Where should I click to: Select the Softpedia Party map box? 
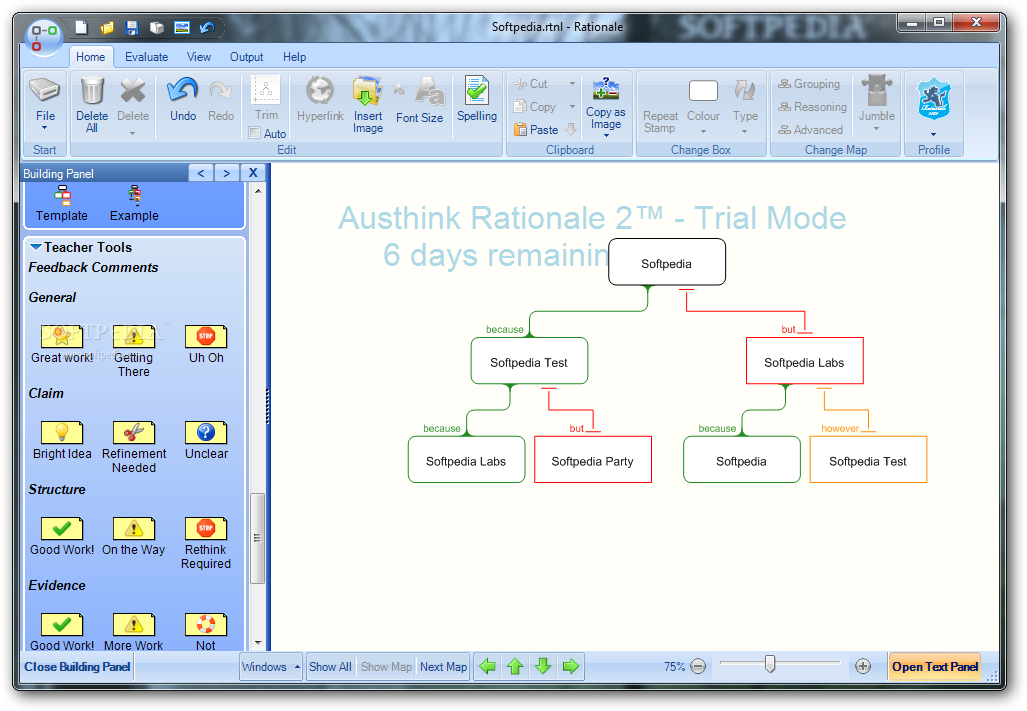[593, 460]
